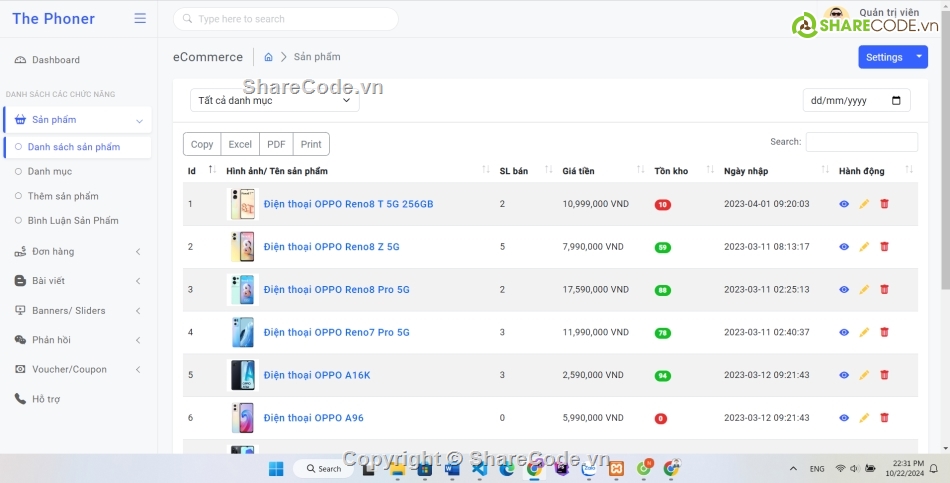Image resolution: width=950 pixels, height=483 pixels.
Task: Delete OPPO Reno7 Pro 5G trash icon
Action: 884,332
